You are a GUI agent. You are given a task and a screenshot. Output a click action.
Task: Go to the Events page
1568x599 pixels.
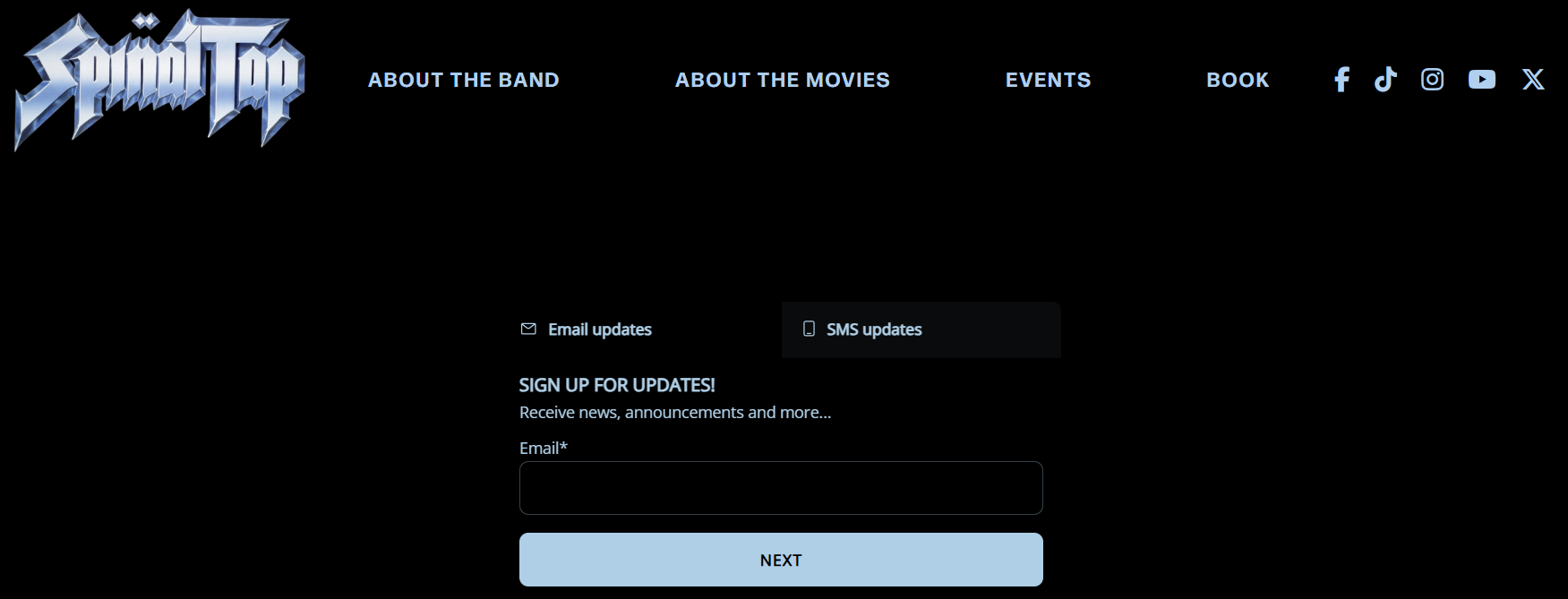tap(1048, 81)
